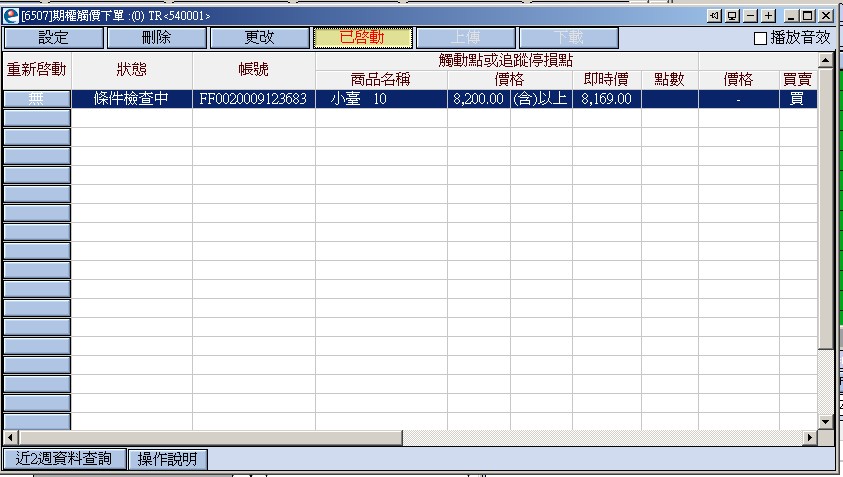
Task: Select the 條件檢查中 status cell
Action: (x=132, y=98)
